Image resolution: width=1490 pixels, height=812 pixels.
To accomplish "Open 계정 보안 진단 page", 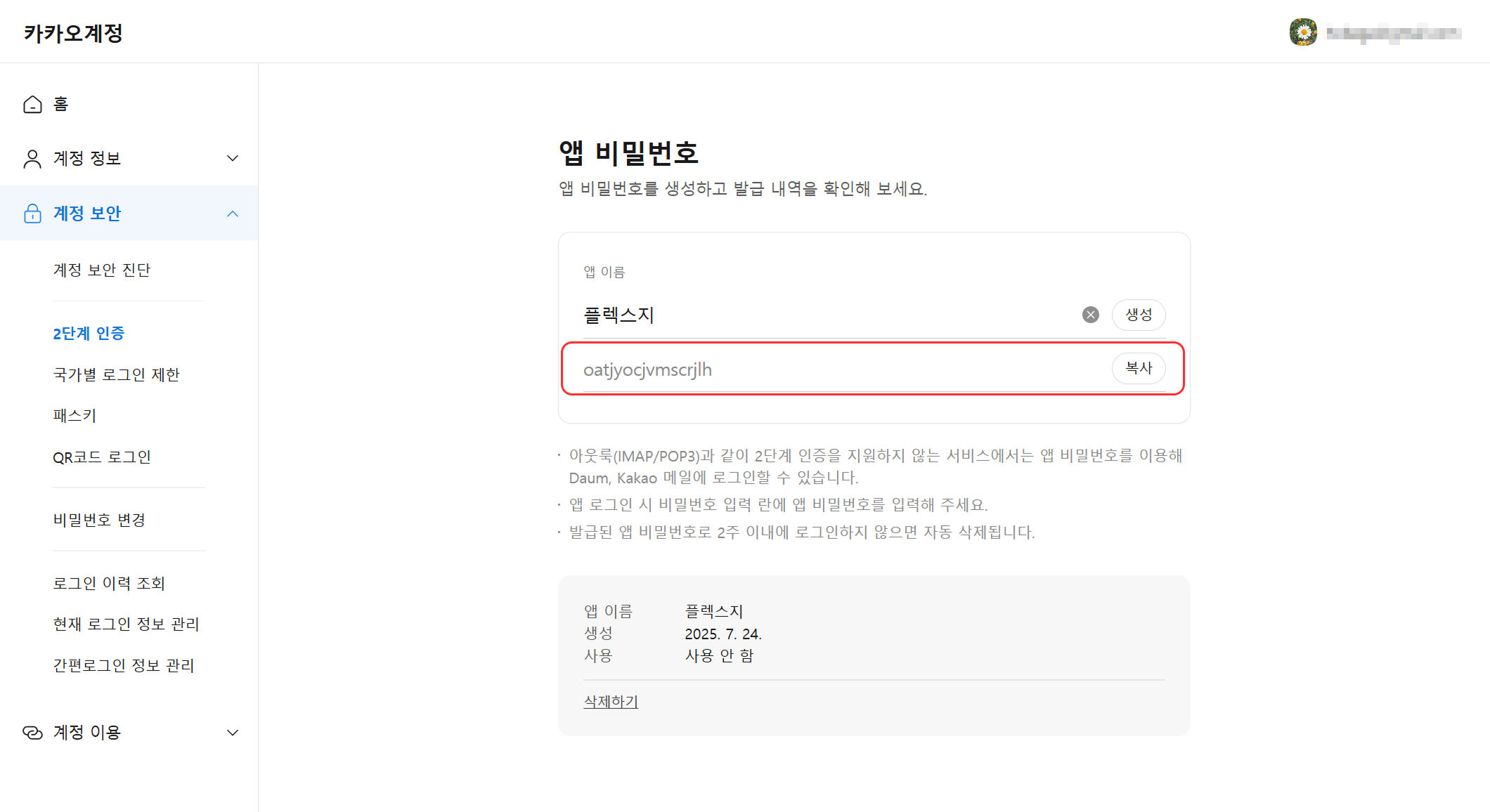I will (x=102, y=270).
